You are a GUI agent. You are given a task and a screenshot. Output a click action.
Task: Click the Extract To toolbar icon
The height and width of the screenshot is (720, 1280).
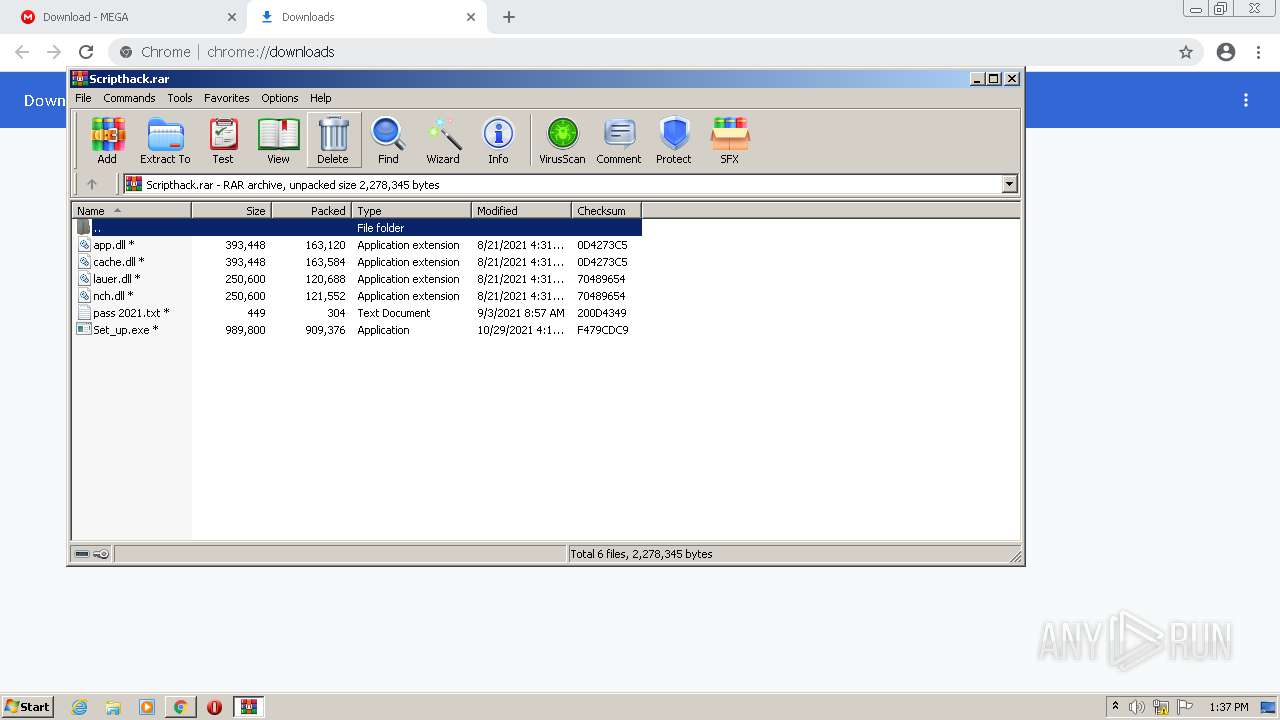coord(165,140)
